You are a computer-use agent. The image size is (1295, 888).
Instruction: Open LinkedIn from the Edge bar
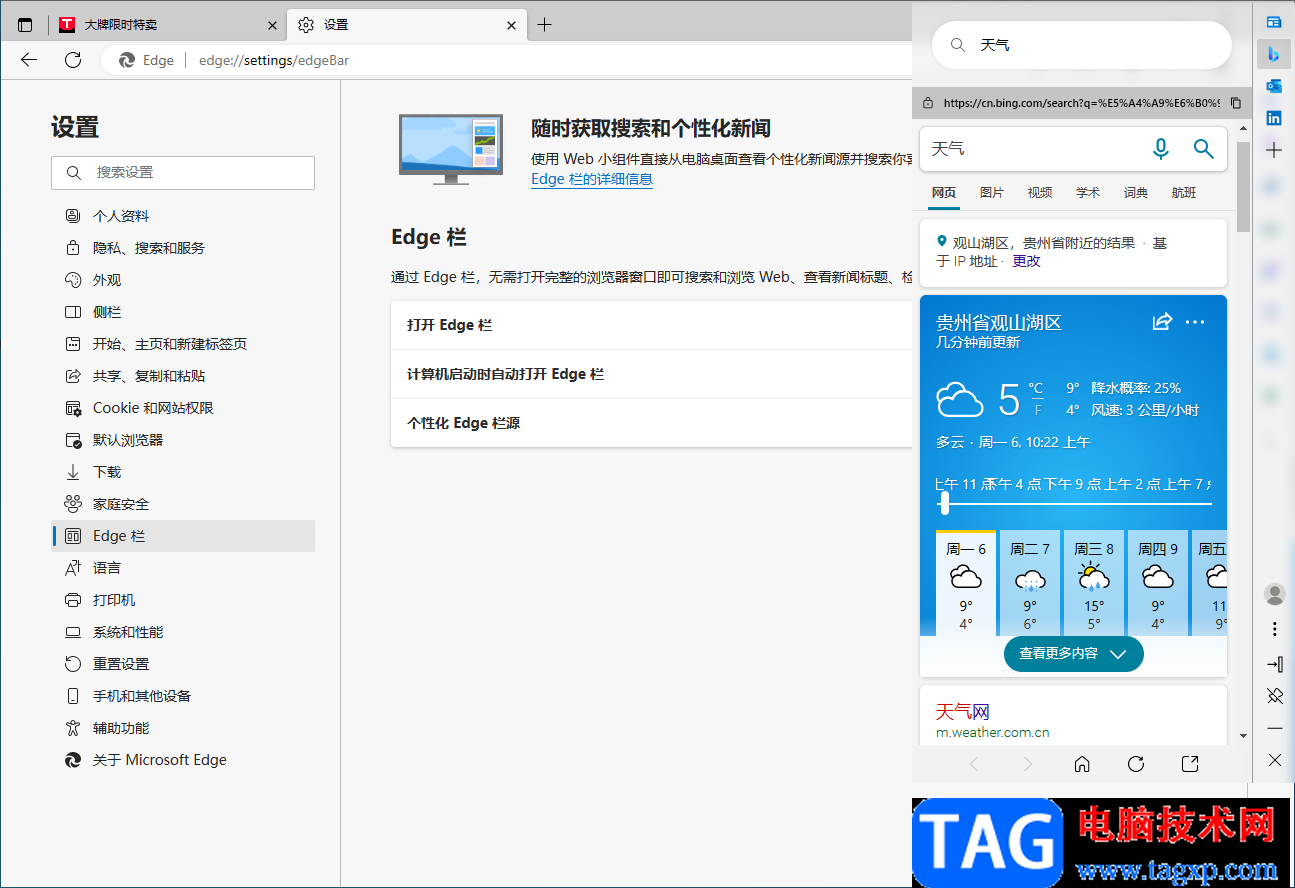(x=1274, y=118)
